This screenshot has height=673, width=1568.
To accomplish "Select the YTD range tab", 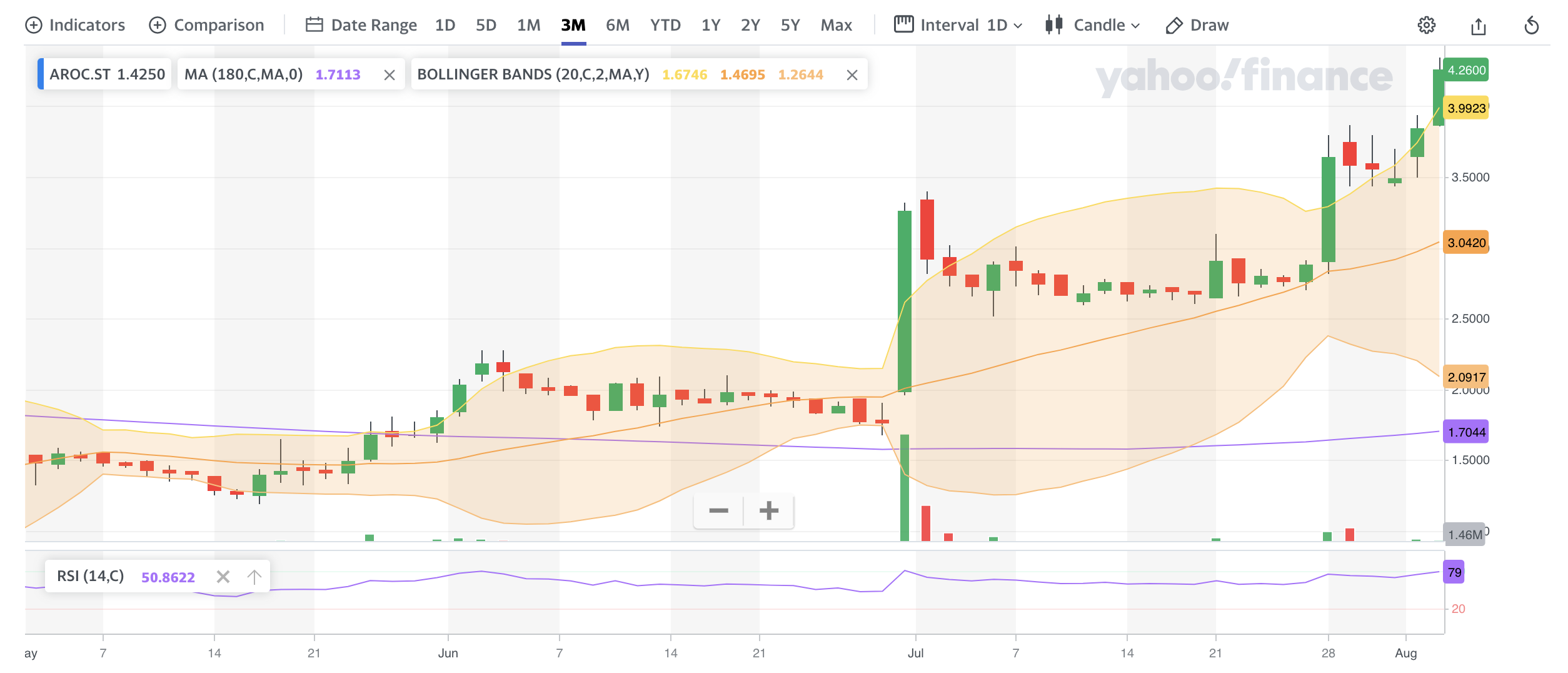I will (665, 26).
